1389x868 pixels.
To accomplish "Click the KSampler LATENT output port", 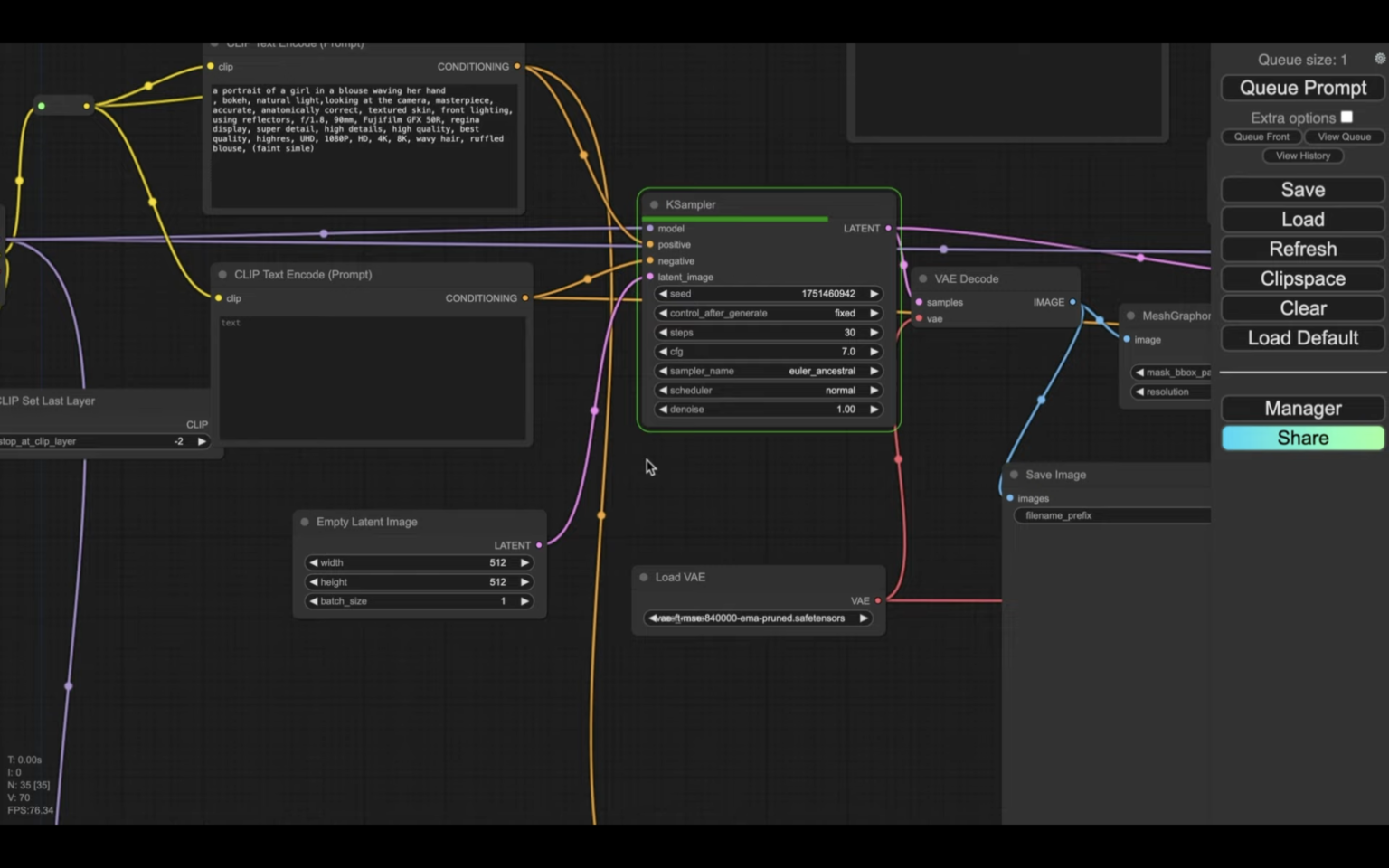I will 888,229.
